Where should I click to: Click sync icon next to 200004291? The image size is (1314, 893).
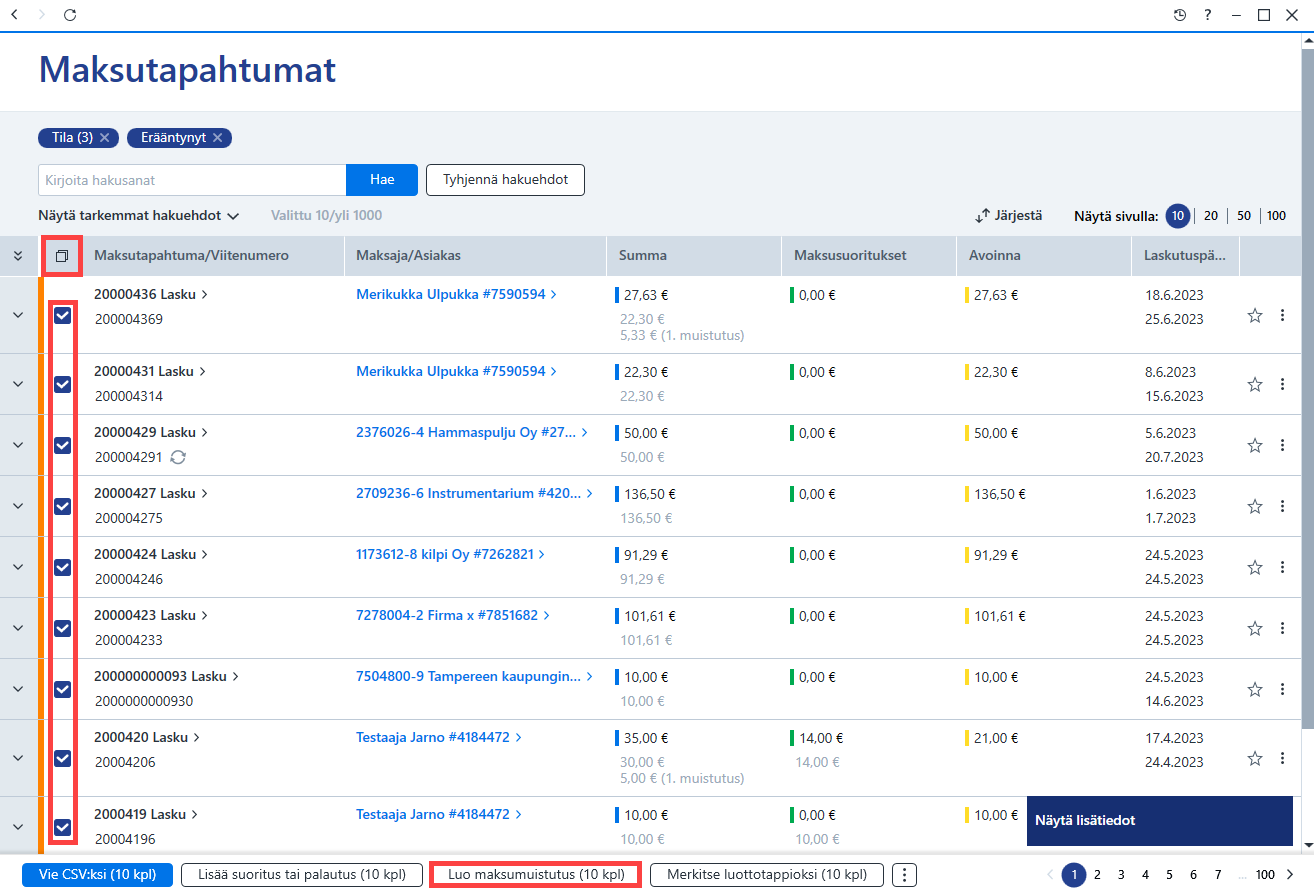point(178,457)
